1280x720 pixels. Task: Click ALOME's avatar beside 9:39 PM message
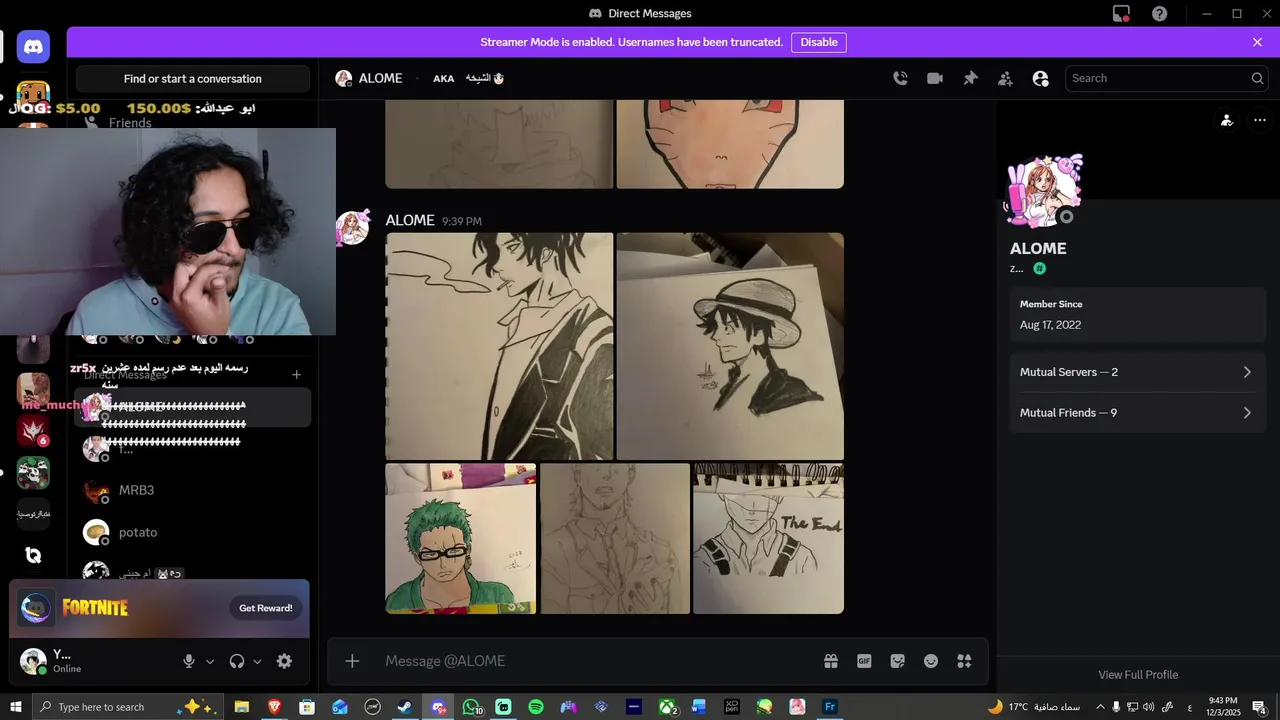(353, 228)
